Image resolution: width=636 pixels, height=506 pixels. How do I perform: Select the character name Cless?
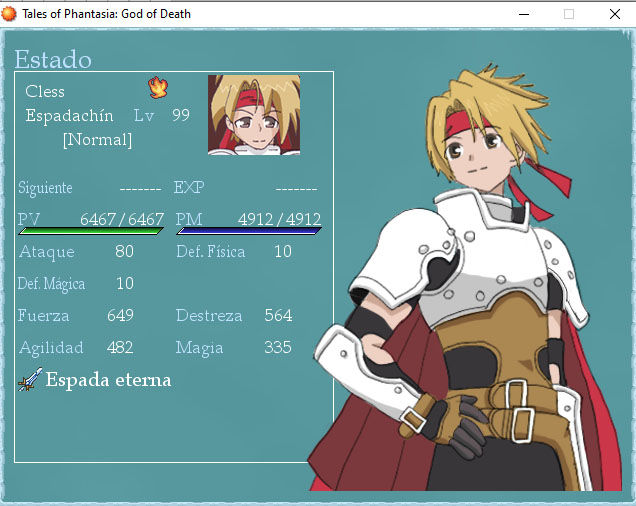[x=45, y=91]
